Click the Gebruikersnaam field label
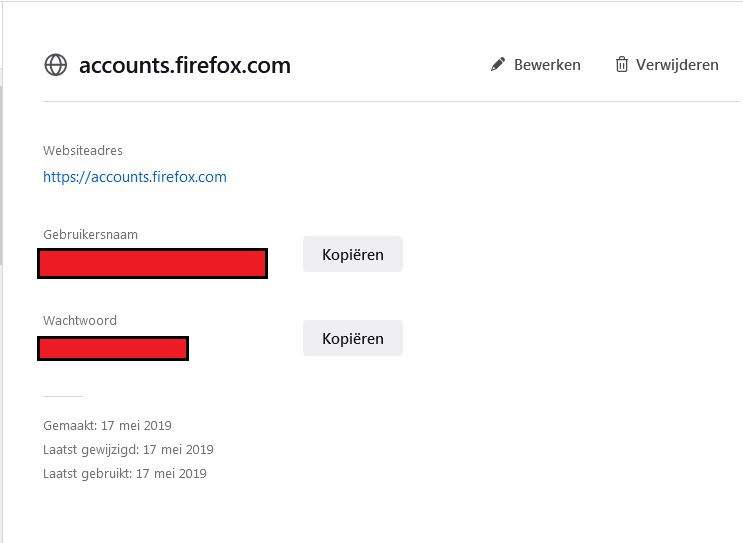The height and width of the screenshot is (543, 743). coord(90,235)
